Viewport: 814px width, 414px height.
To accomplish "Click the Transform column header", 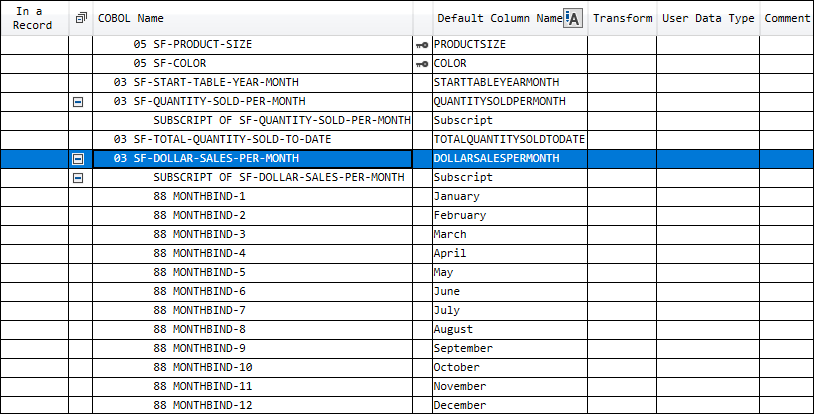I will (622, 18).
